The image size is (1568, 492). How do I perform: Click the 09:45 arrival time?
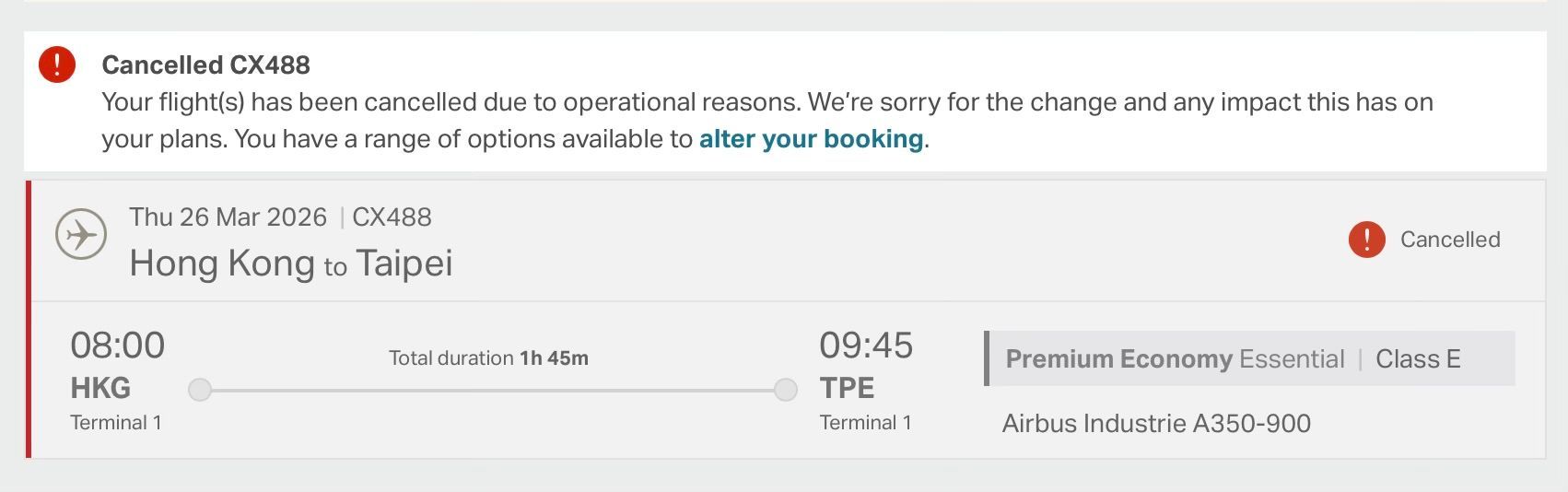[x=866, y=346]
